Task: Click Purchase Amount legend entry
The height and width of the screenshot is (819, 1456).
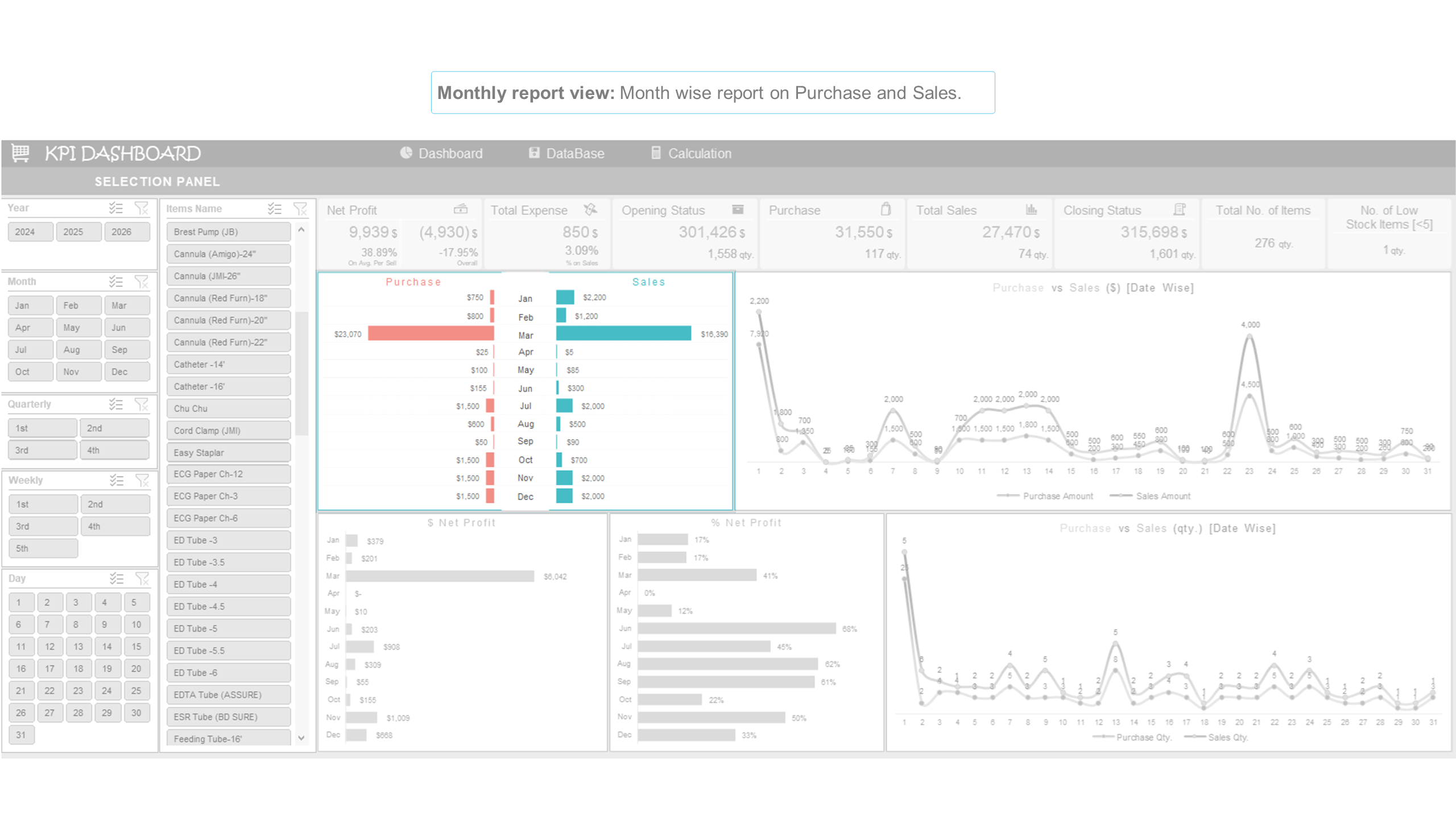Action: tap(1045, 496)
